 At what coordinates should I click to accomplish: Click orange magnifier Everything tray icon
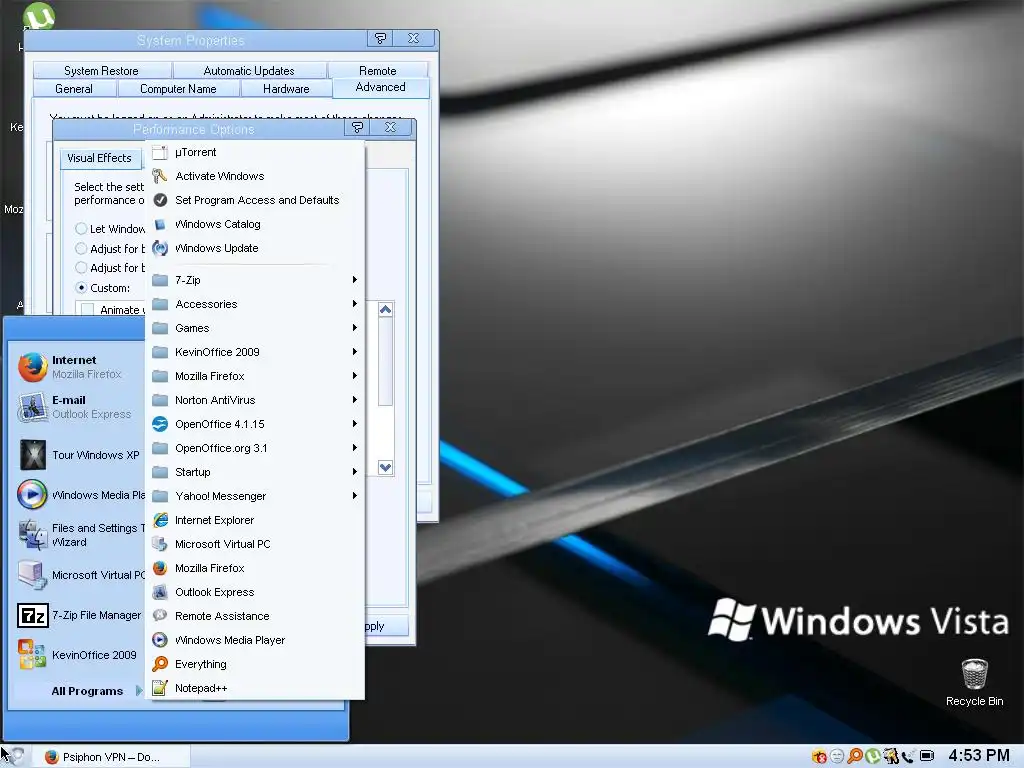(854, 756)
